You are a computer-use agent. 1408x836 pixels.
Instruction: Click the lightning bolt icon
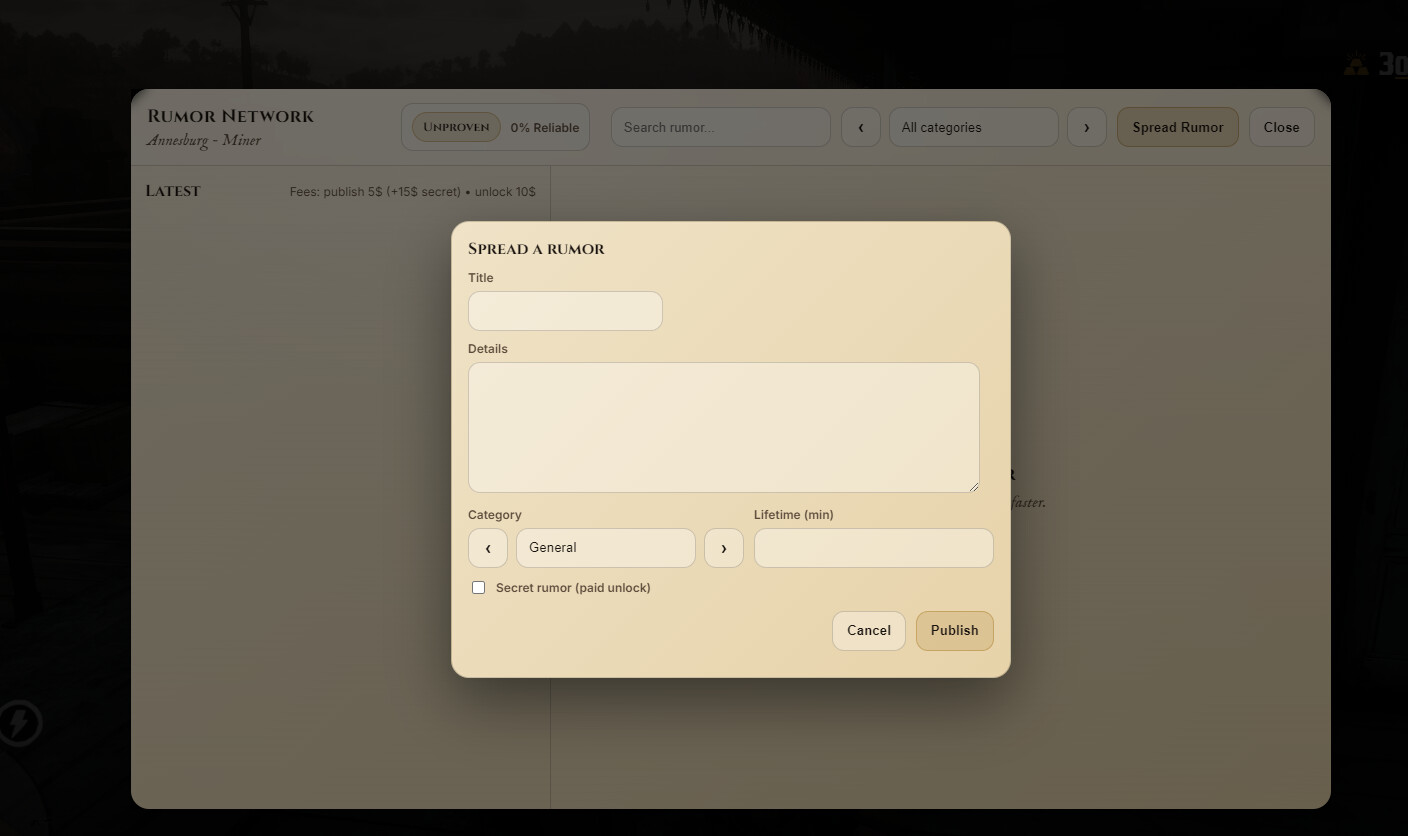point(19,723)
